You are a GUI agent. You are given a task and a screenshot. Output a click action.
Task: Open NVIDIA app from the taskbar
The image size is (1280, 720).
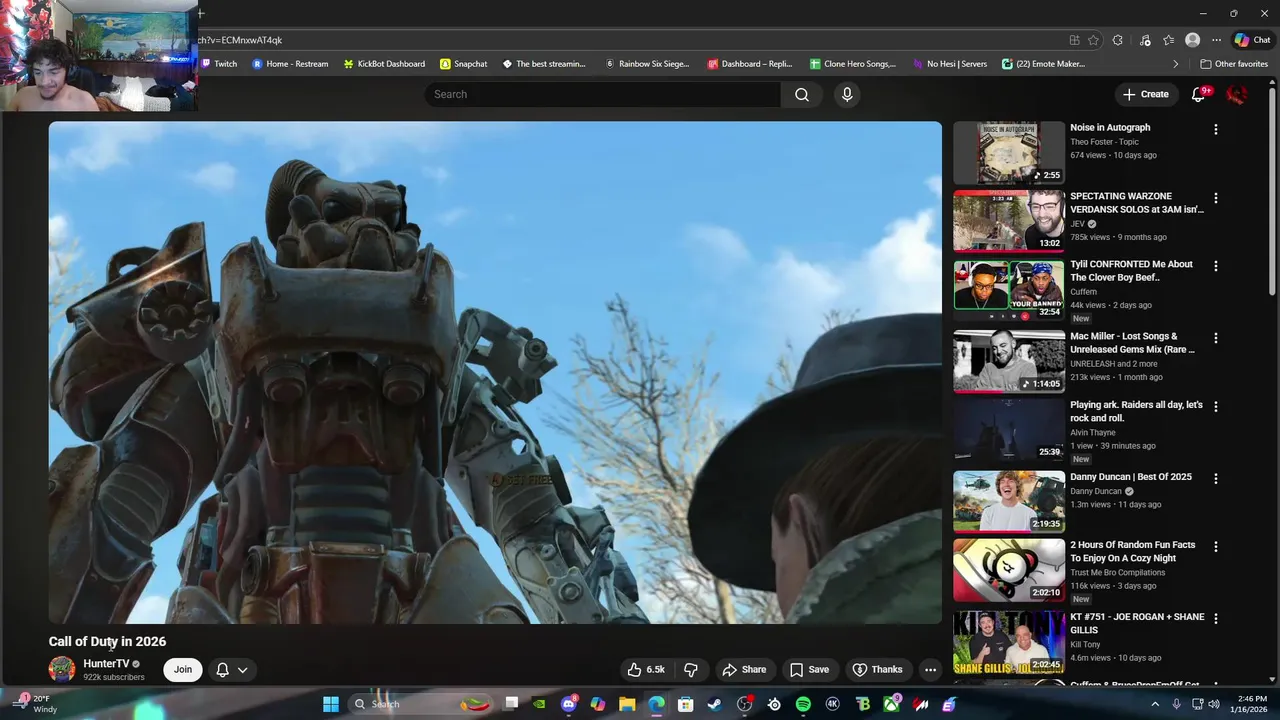(540, 704)
